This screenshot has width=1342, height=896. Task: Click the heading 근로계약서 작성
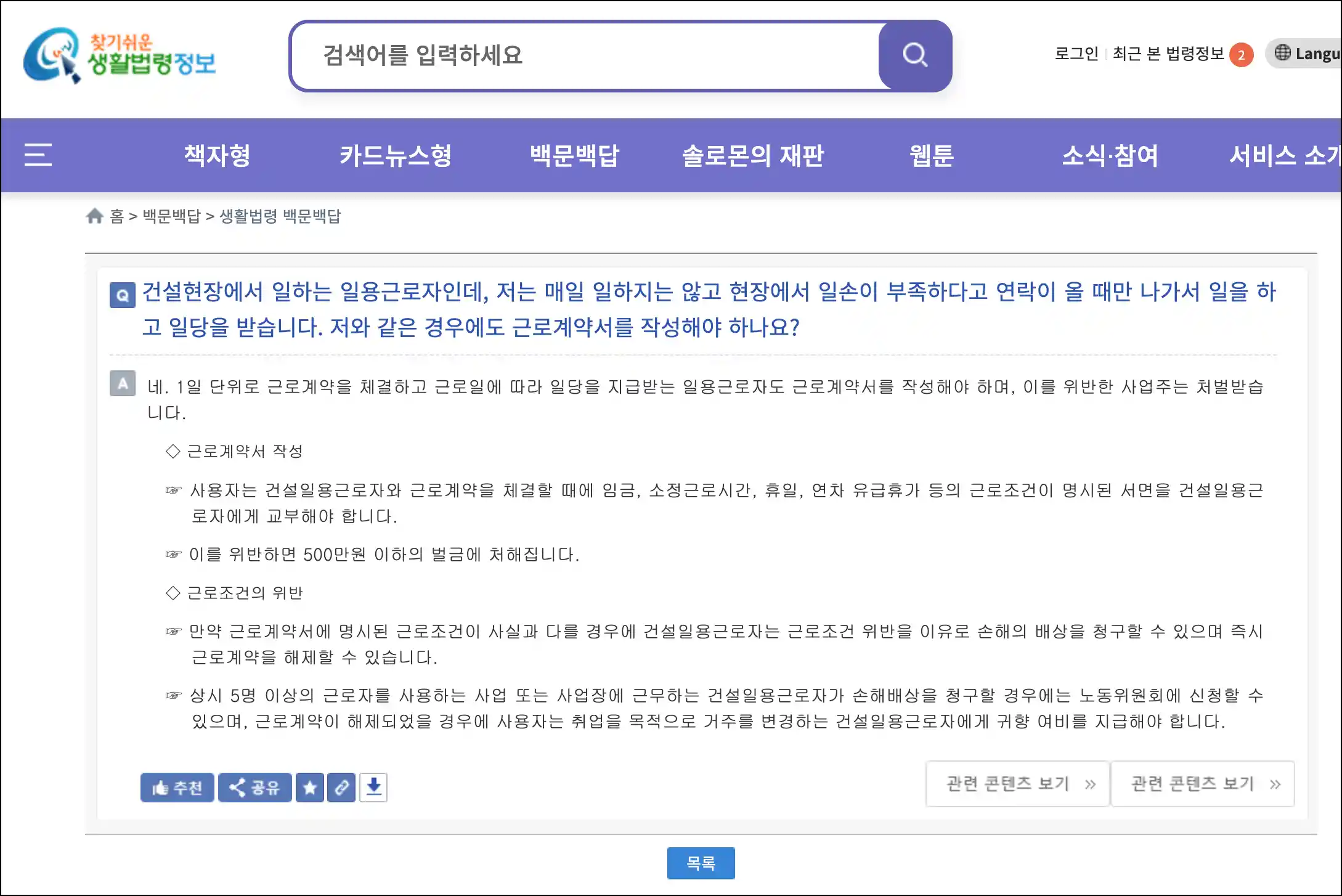pos(245,451)
